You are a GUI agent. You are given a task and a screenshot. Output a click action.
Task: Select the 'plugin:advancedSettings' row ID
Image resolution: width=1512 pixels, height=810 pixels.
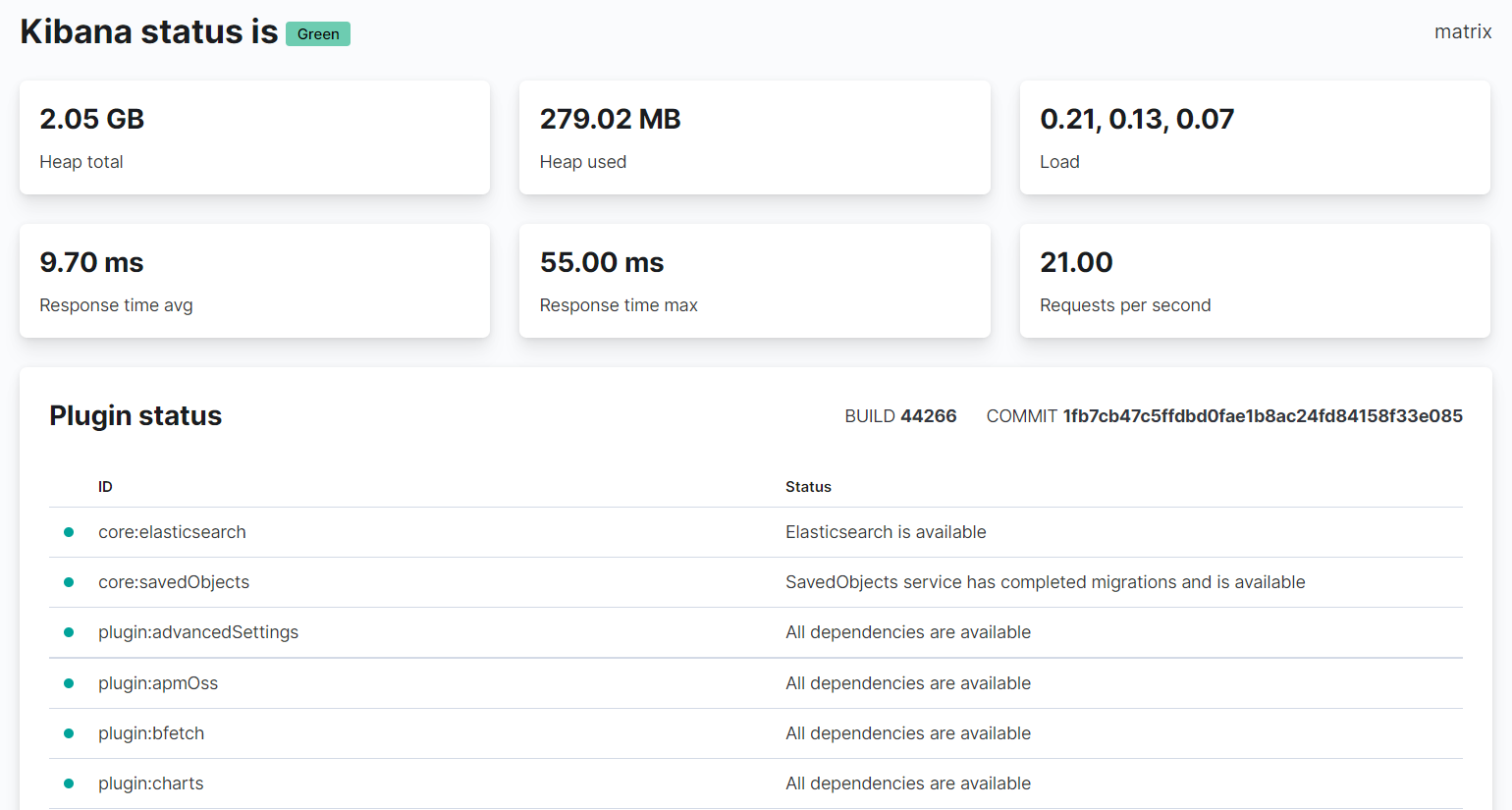point(198,632)
